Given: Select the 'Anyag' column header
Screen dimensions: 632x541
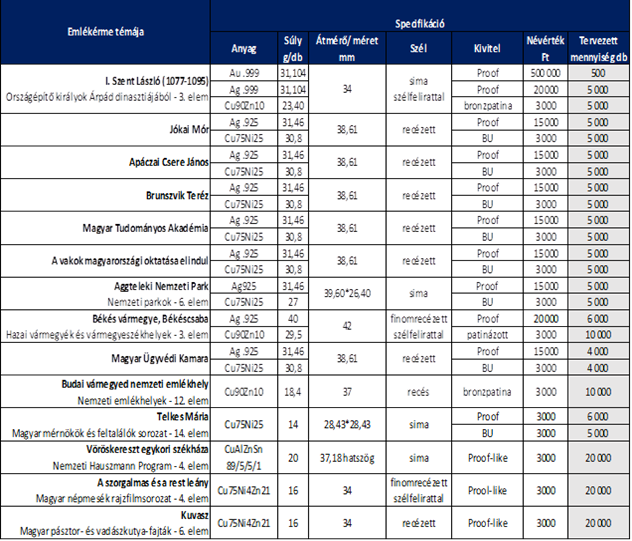Looking at the screenshot, I should pyautogui.click(x=244, y=48).
